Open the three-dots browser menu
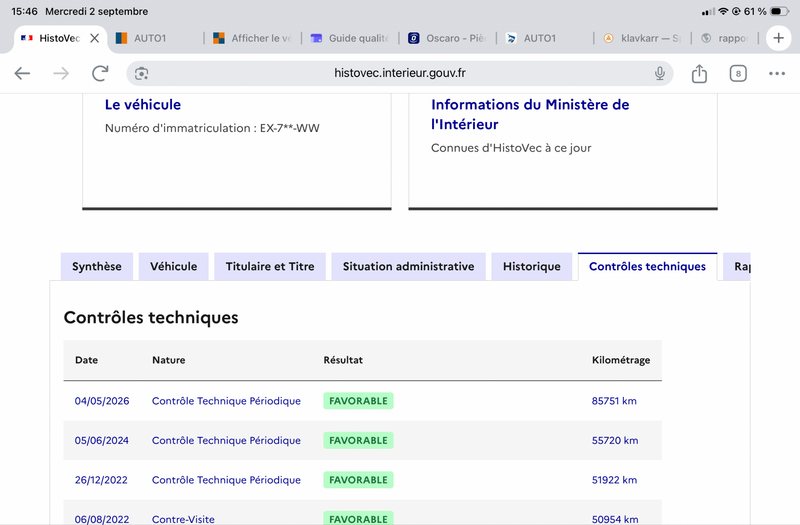The height and width of the screenshot is (525, 800). [777, 73]
